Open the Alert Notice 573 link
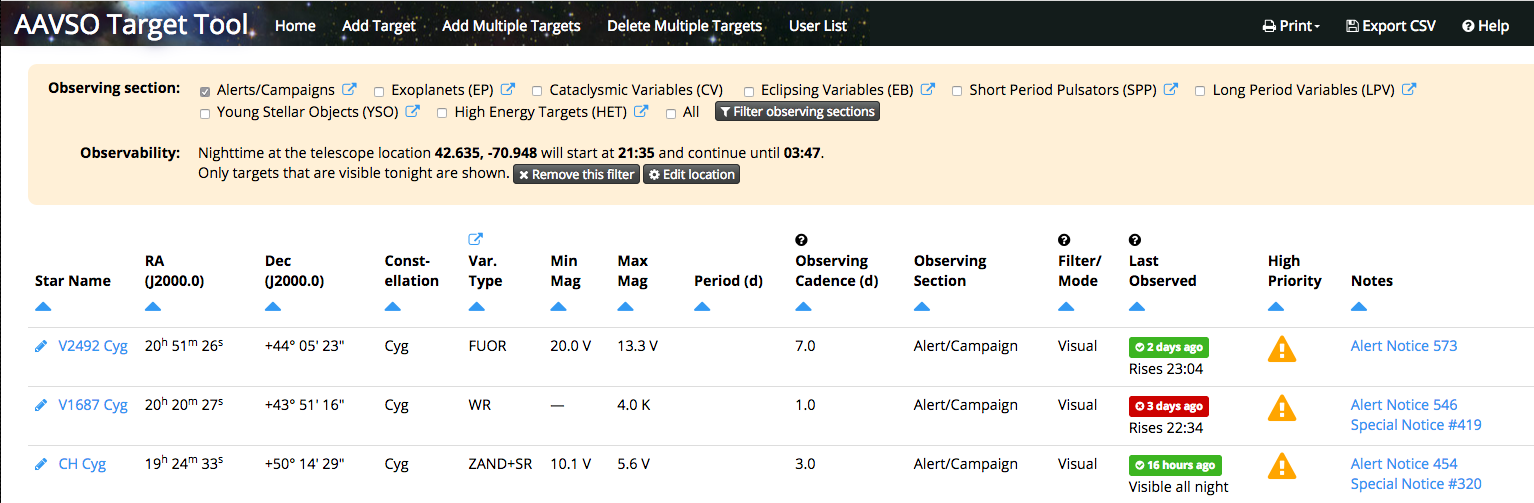The width and height of the screenshot is (1534, 503). 1403,346
